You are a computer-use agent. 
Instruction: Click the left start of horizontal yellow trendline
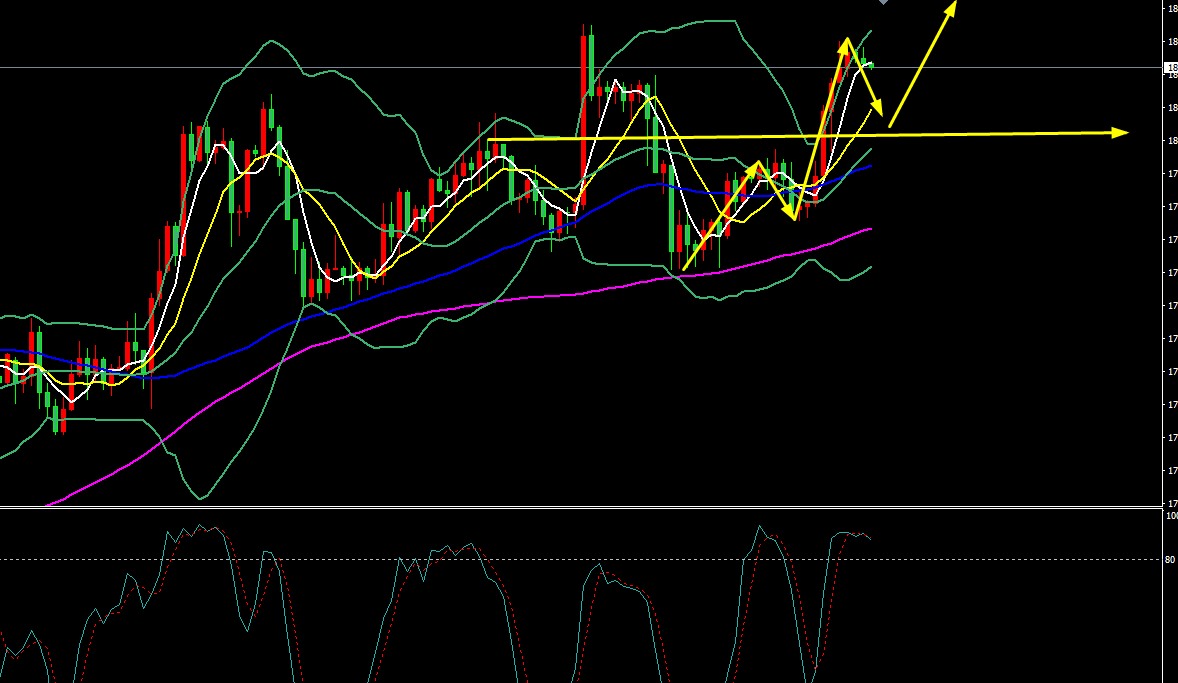pyautogui.click(x=490, y=139)
